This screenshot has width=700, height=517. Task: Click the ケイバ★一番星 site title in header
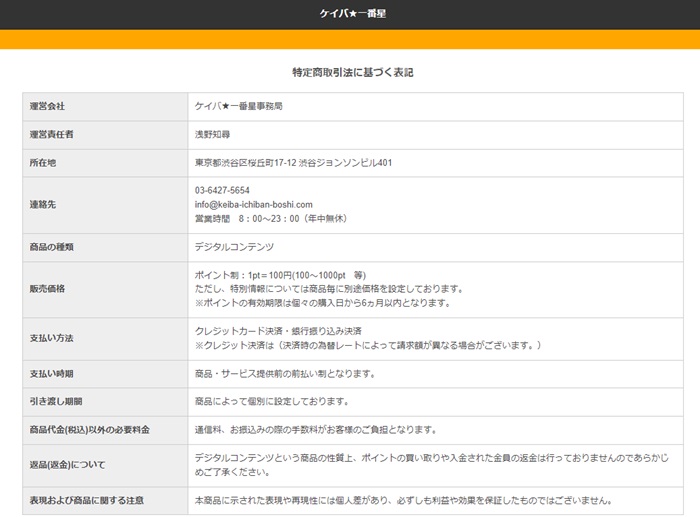click(x=350, y=14)
